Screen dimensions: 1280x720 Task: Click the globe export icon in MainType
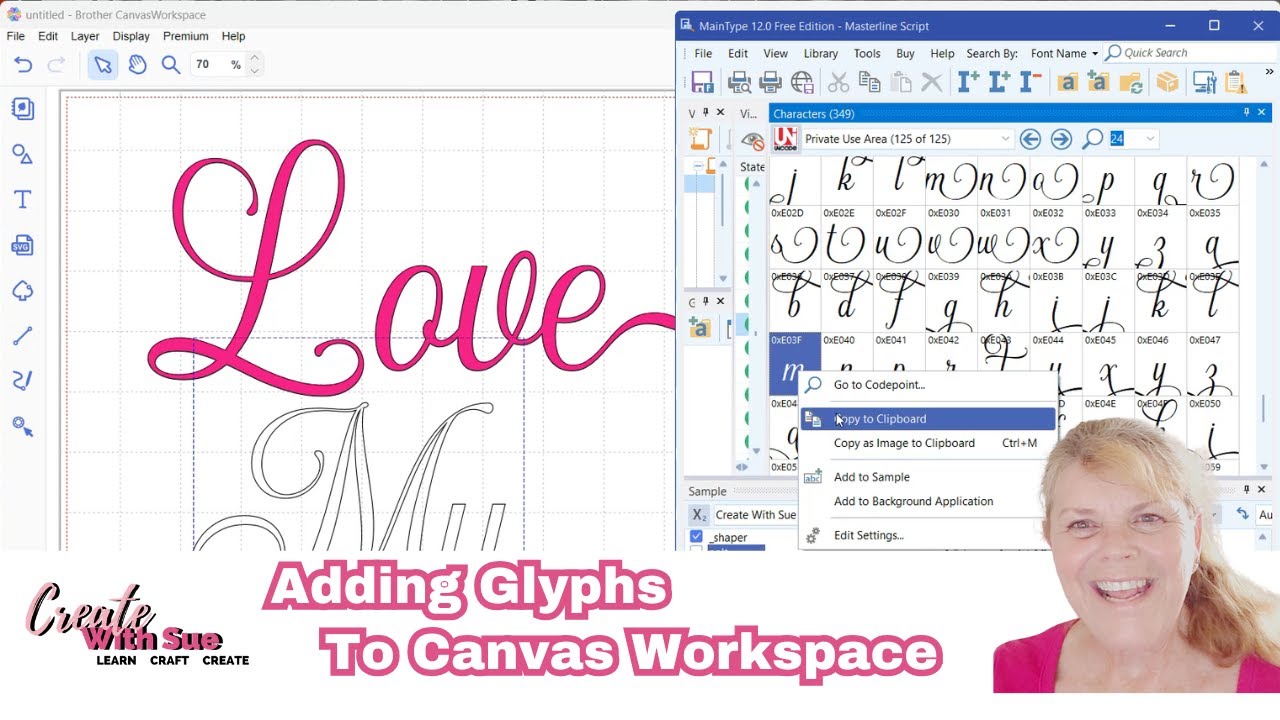(x=802, y=82)
